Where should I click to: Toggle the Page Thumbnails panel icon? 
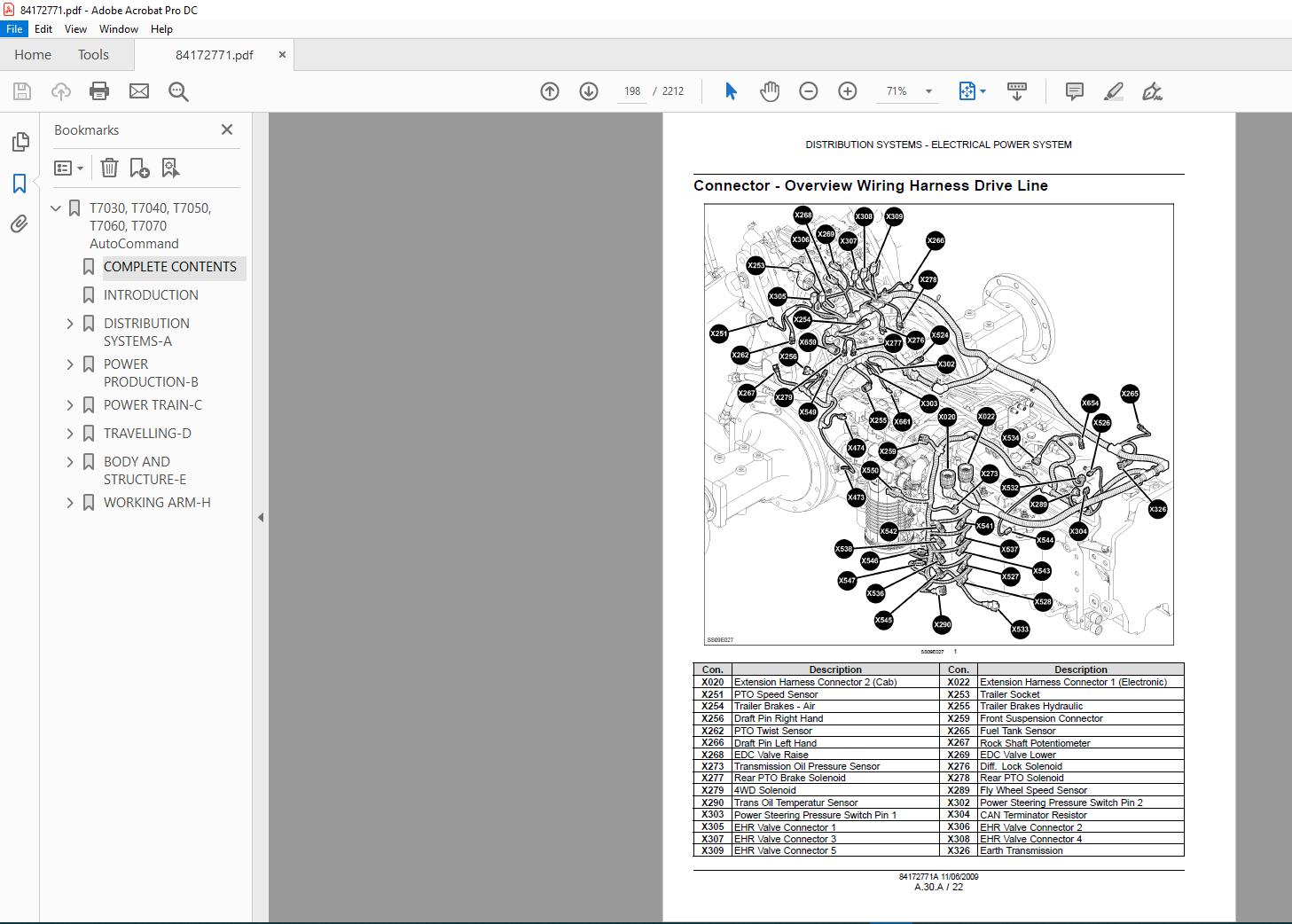(20, 142)
